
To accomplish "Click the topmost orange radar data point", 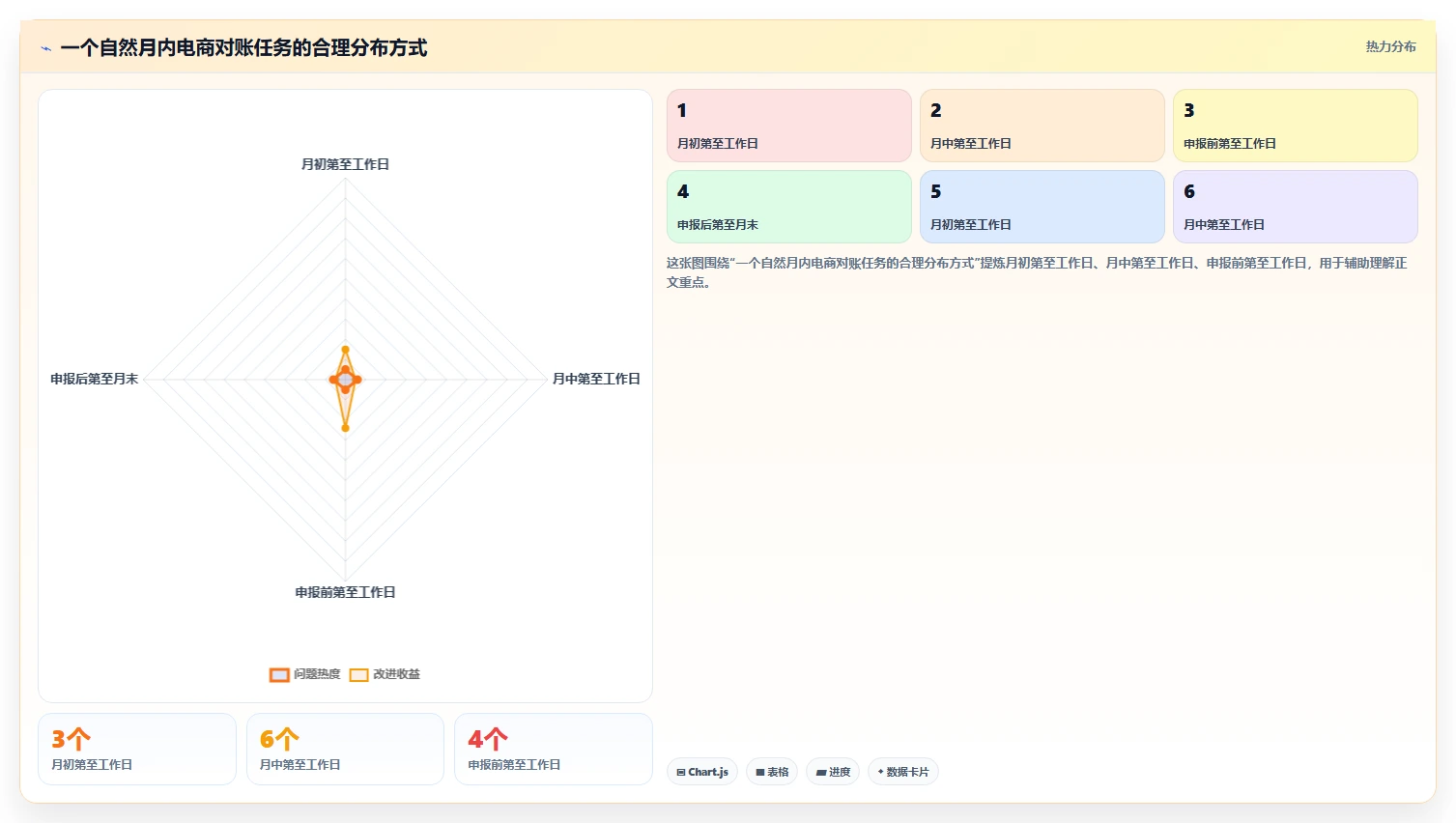I will [x=345, y=350].
